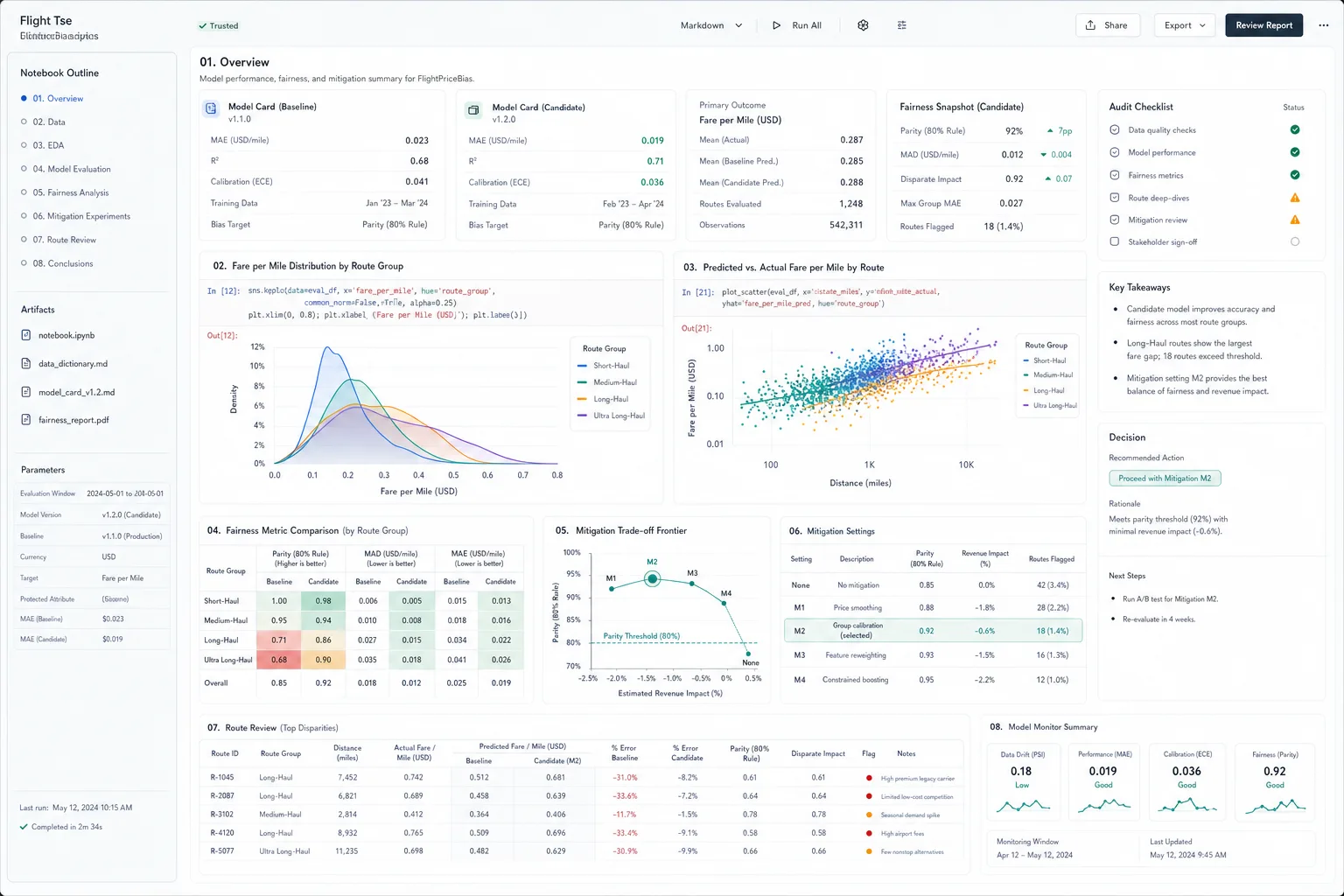Screen dimensions: 1344x896
Task: Click the M4 point on frontier chart
Action: pos(725,603)
